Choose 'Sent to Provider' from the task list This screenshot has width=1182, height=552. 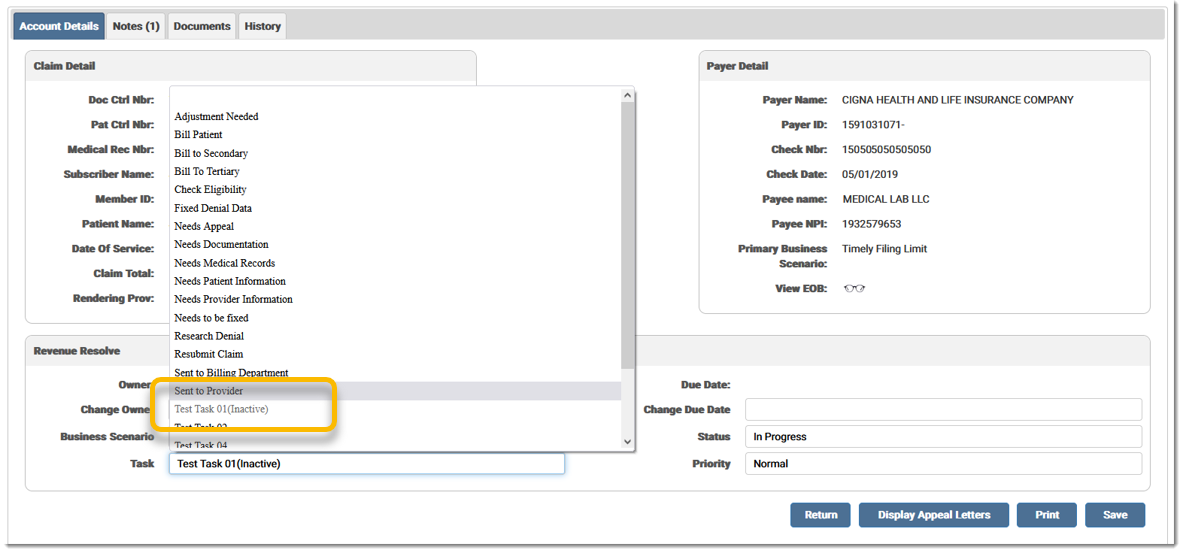click(209, 391)
